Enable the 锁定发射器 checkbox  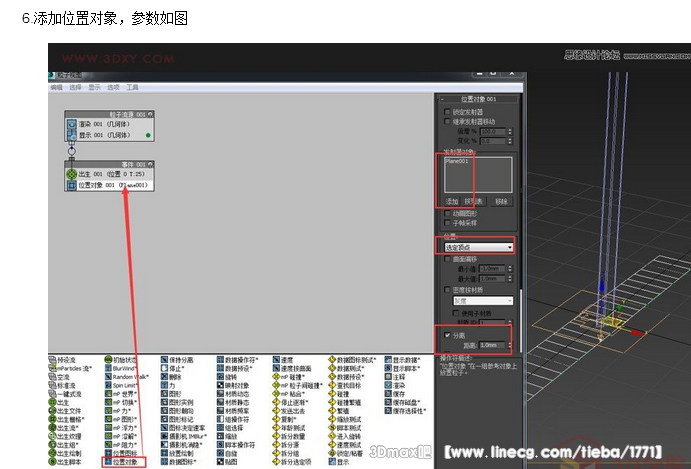click(447, 112)
